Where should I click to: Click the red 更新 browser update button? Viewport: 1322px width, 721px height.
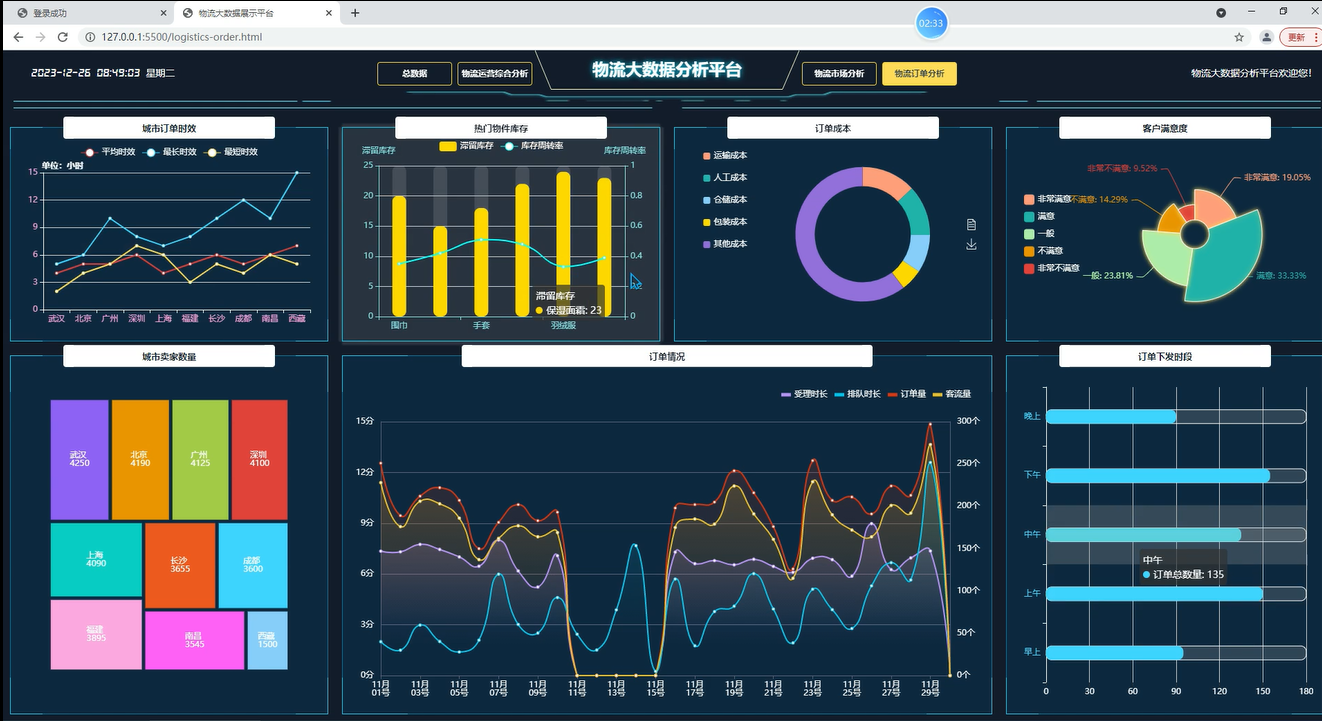(x=1297, y=37)
